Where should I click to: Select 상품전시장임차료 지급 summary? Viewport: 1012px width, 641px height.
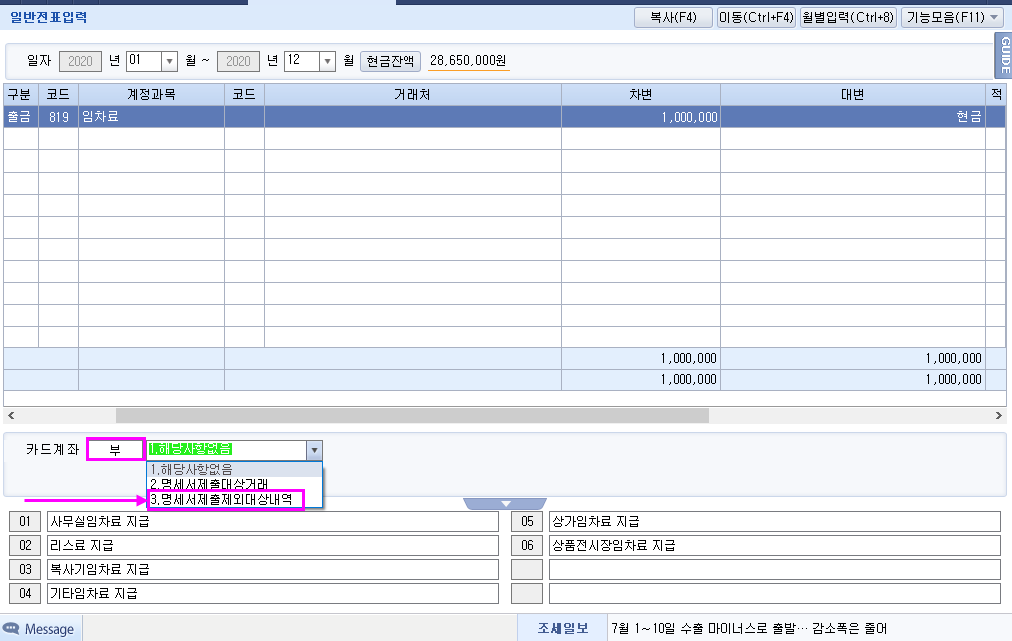pos(774,545)
